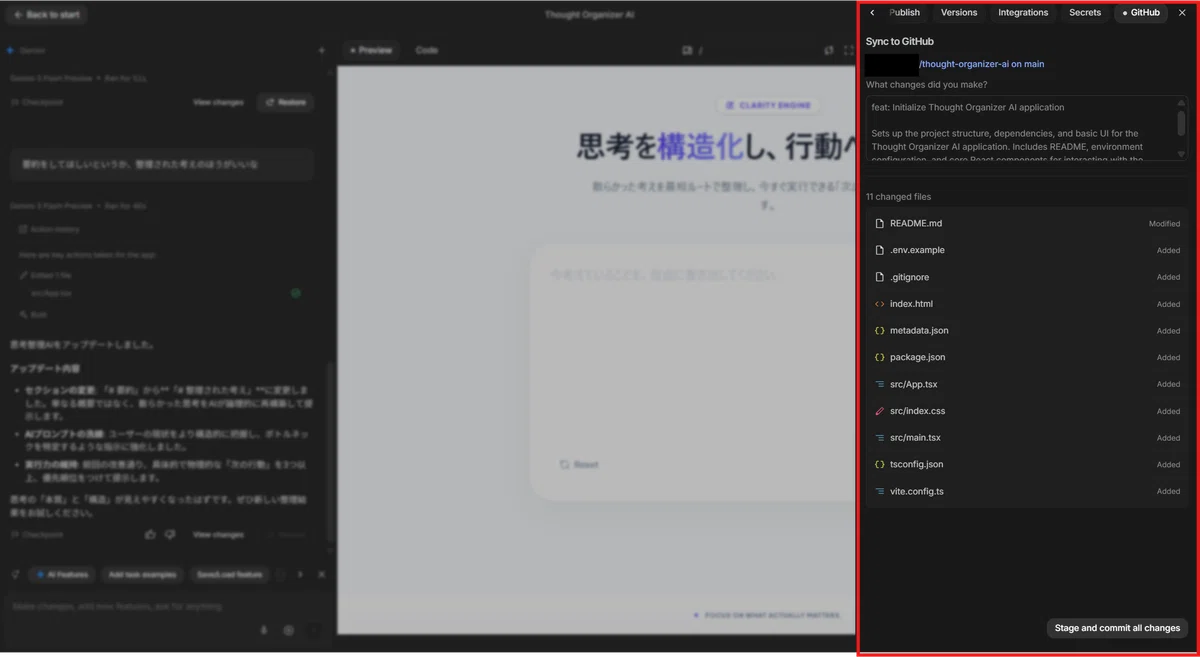Click the braces icon beside metadata.json
Image resolution: width=1200 pixels, height=657 pixels.
pos(880,331)
